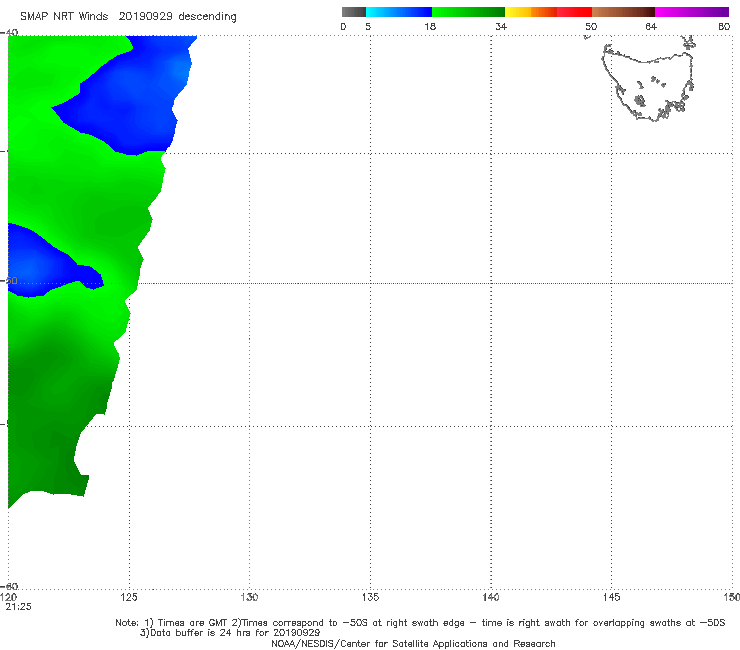
Task: Click the latitude label '-40'
Action: point(10,33)
